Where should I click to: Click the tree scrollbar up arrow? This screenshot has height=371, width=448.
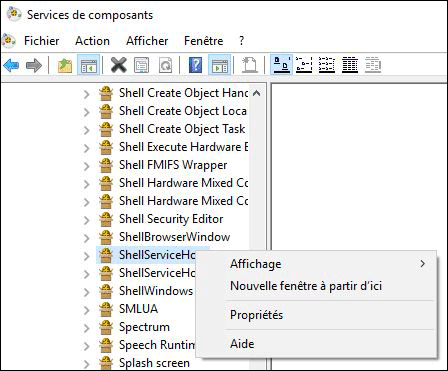(x=257, y=93)
